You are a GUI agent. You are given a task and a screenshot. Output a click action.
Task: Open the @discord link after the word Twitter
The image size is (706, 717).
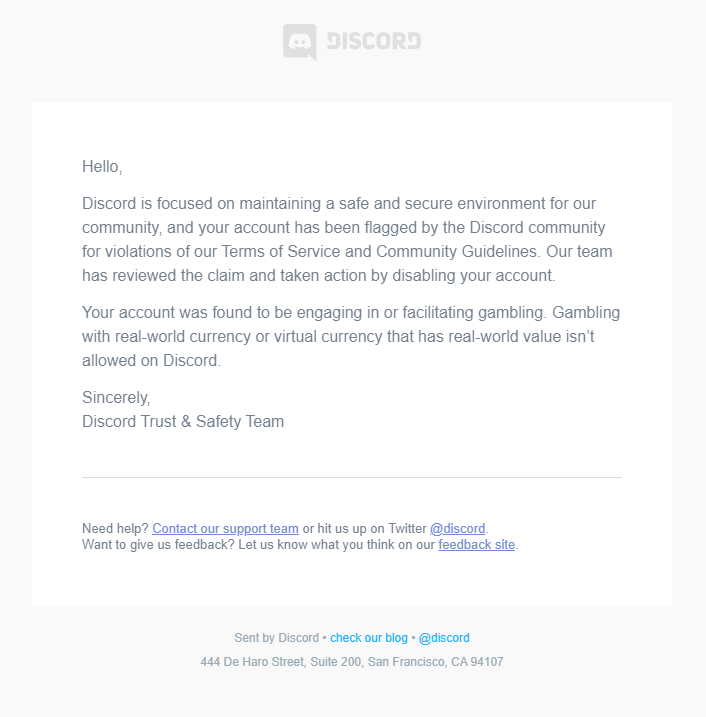[x=458, y=529]
